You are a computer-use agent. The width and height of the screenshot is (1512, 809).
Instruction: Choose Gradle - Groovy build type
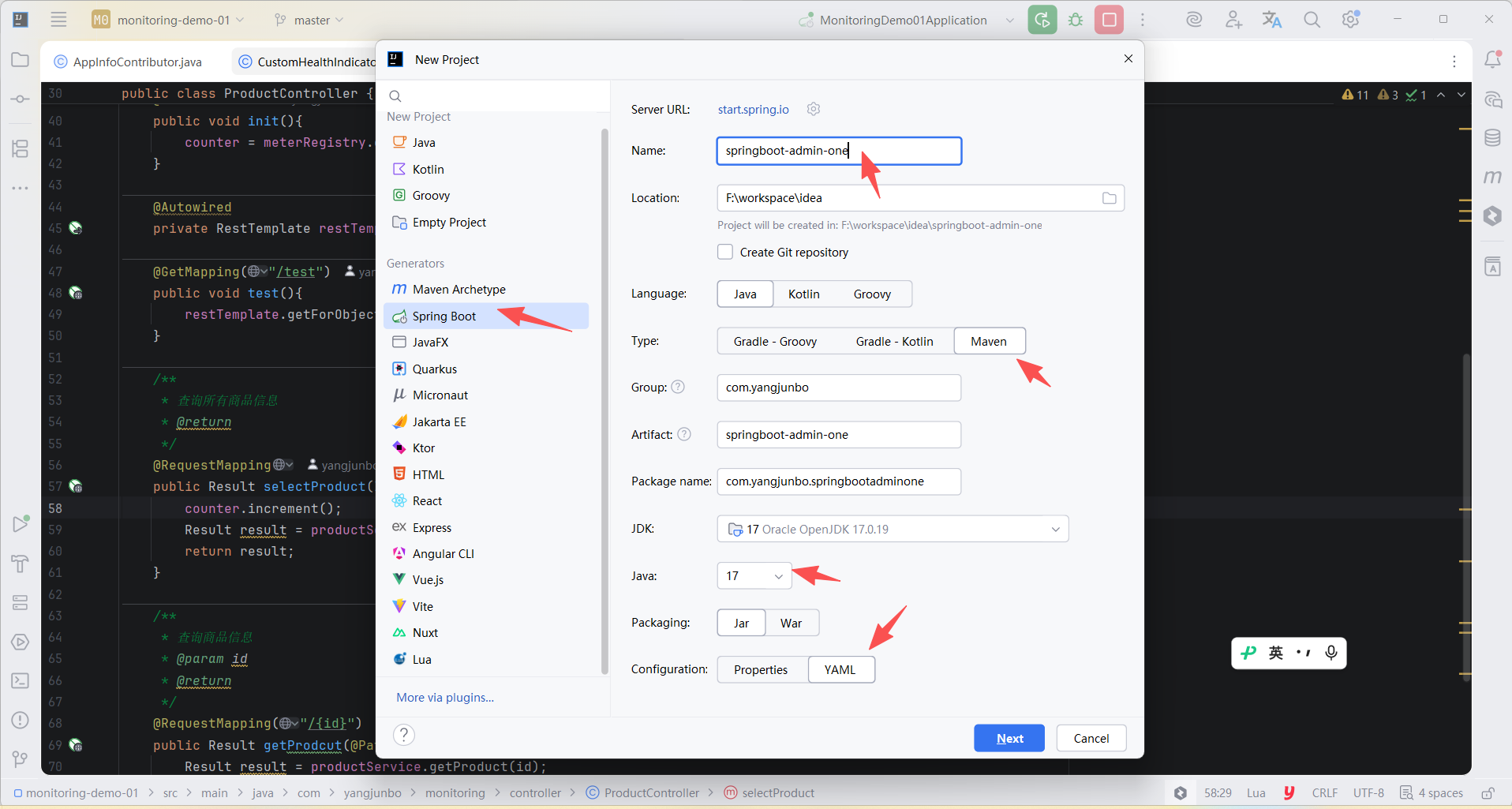click(775, 341)
